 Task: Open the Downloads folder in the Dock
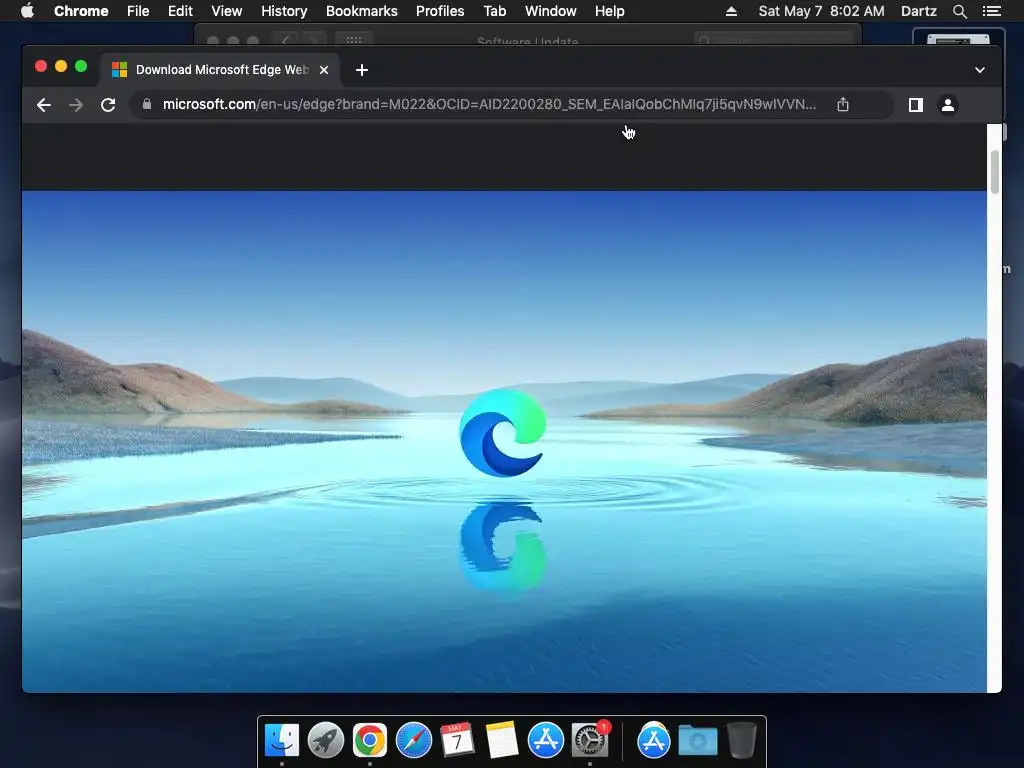697,741
